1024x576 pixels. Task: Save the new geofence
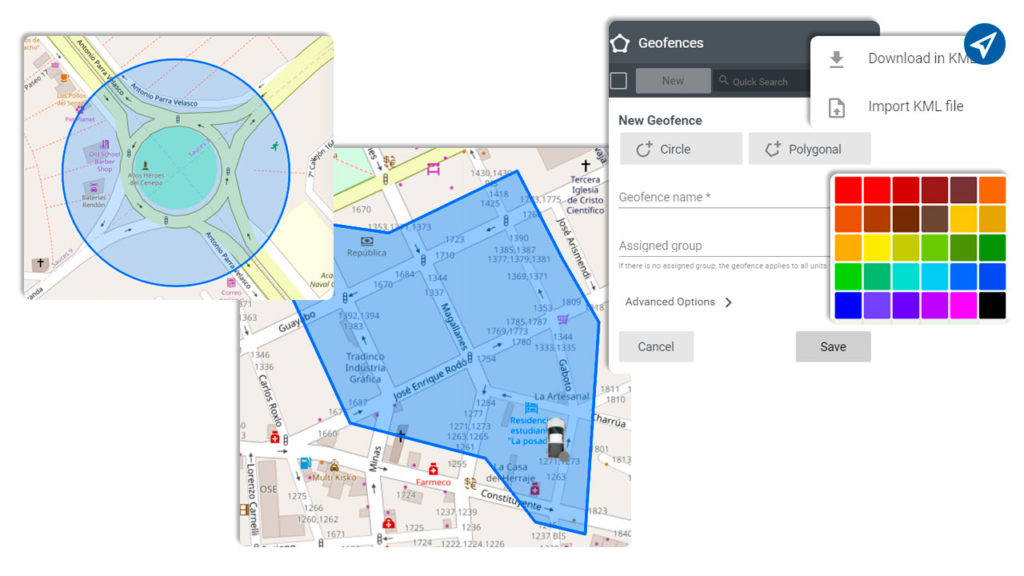[x=833, y=347]
